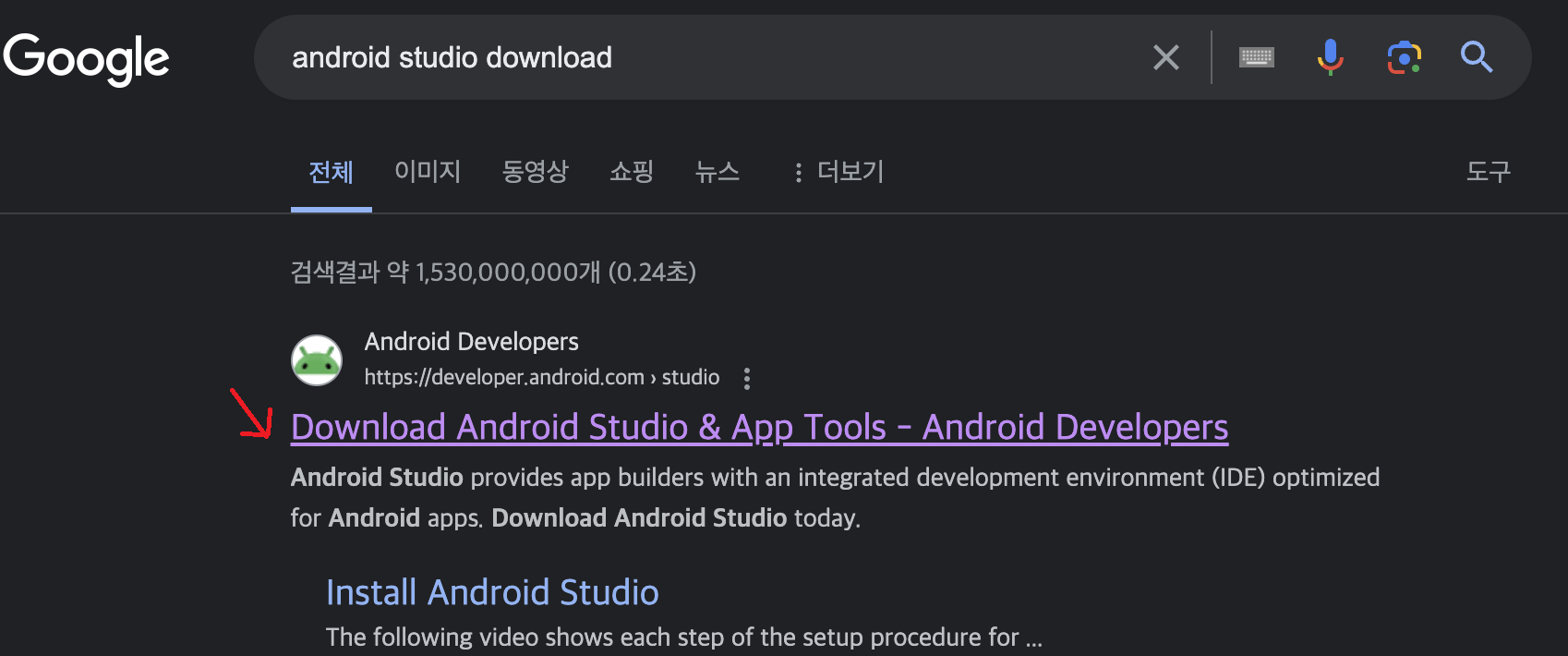Image resolution: width=1568 pixels, height=656 pixels.
Task: Open the 도구 search tools
Action: pyautogui.click(x=1489, y=172)
